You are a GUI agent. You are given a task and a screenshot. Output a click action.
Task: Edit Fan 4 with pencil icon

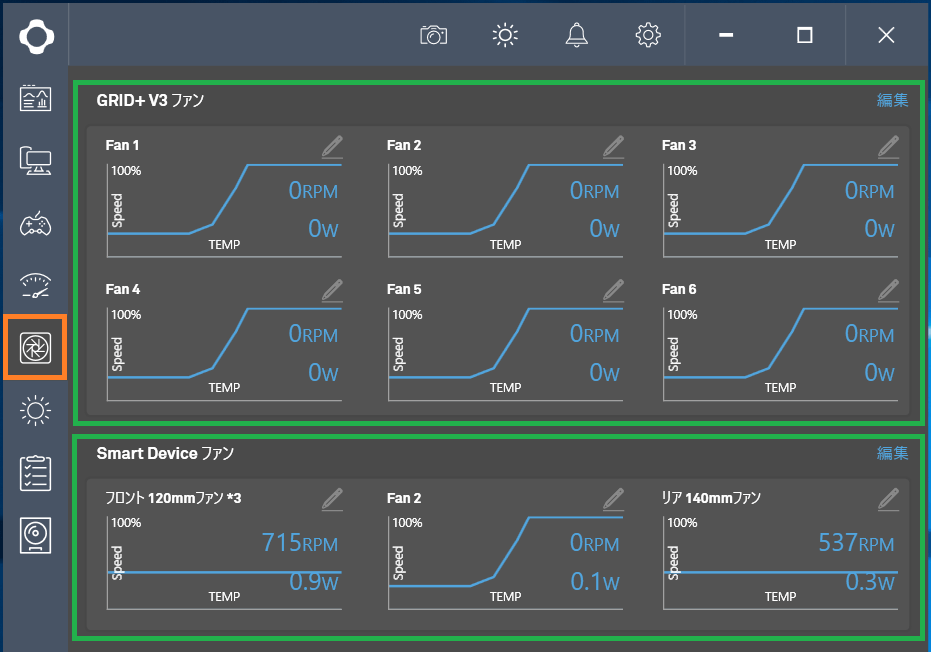(332, 290)
